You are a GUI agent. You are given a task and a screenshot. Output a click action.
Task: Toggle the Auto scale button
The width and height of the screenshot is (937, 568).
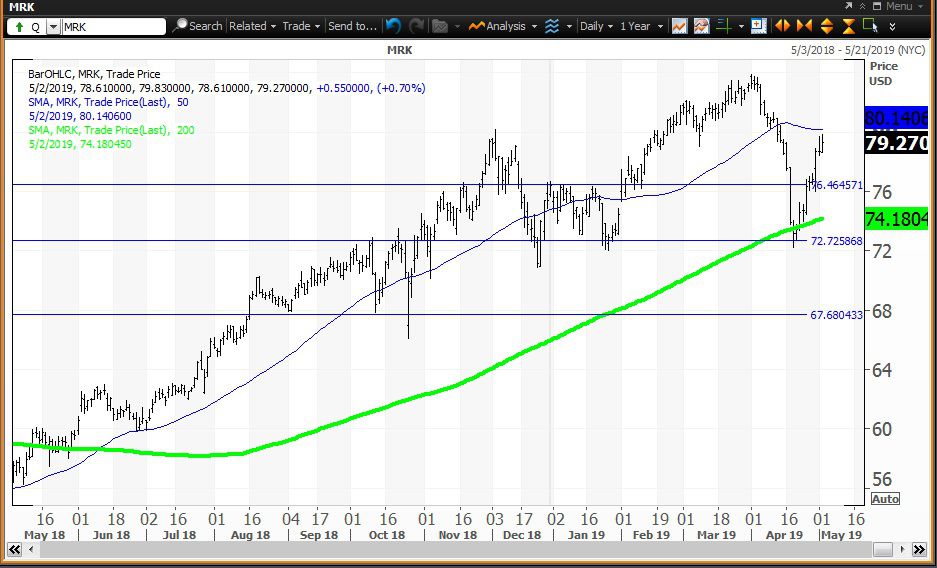click(885, 499)
